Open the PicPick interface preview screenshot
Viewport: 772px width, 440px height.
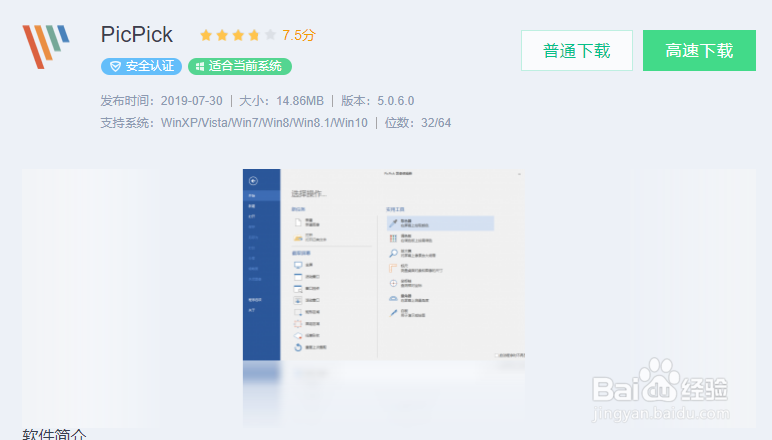click(384, 265)
